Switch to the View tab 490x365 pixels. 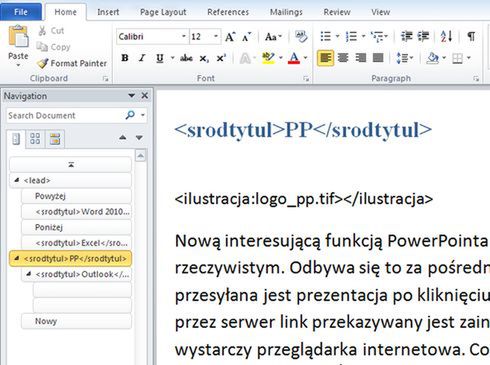click(x=381, y=12)
